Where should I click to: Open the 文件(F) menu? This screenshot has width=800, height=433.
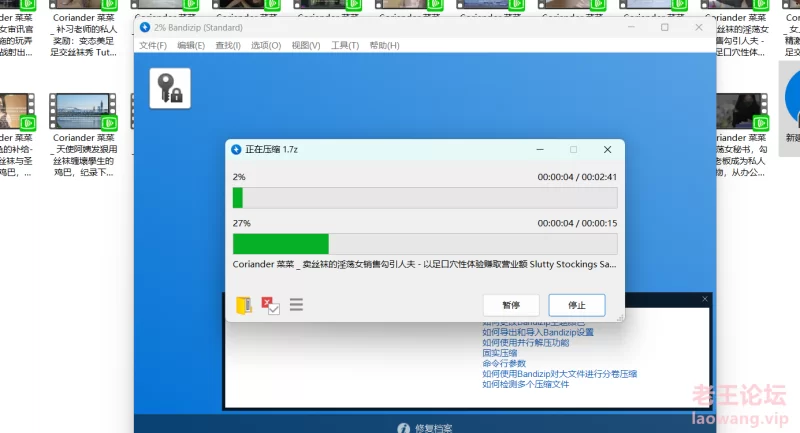point(153,45)
